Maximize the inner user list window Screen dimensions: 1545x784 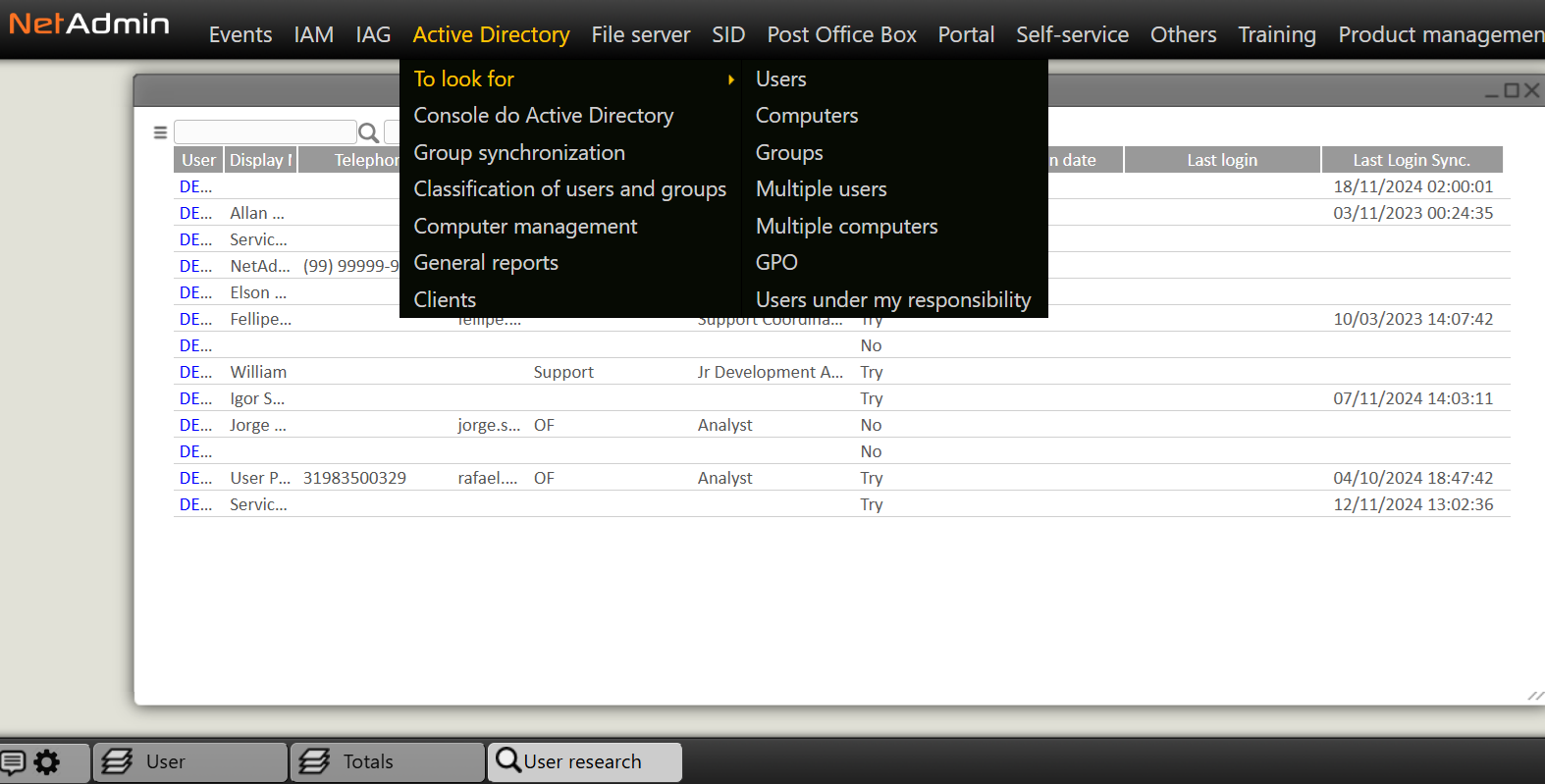coord(1512,90)
